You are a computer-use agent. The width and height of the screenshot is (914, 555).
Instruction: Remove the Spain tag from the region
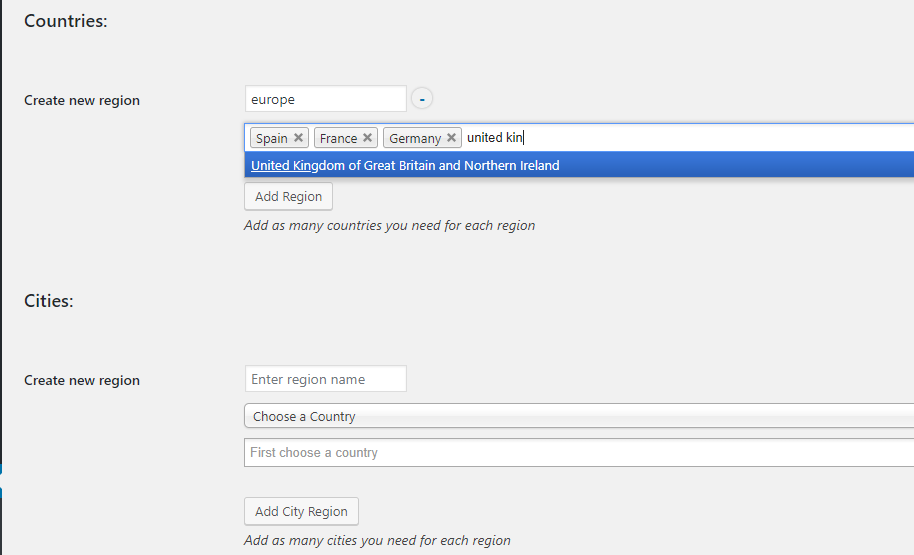click(x=298, y=138)
